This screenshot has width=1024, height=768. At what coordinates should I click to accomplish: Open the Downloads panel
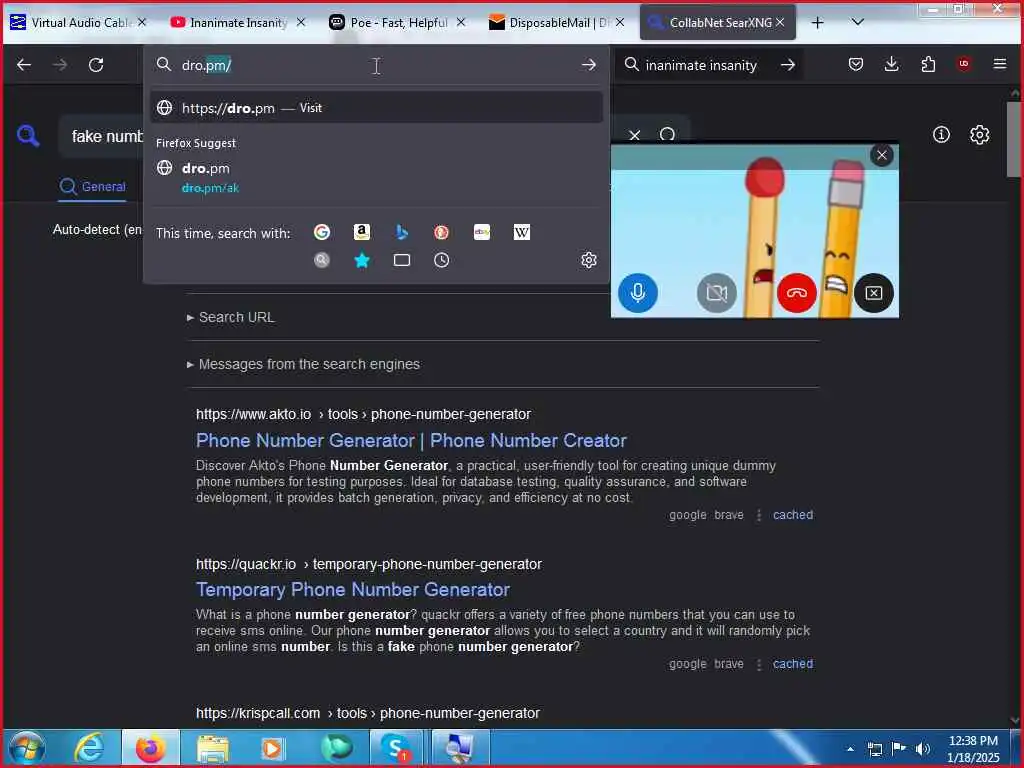pyautogui.click(x=891, y=64)
